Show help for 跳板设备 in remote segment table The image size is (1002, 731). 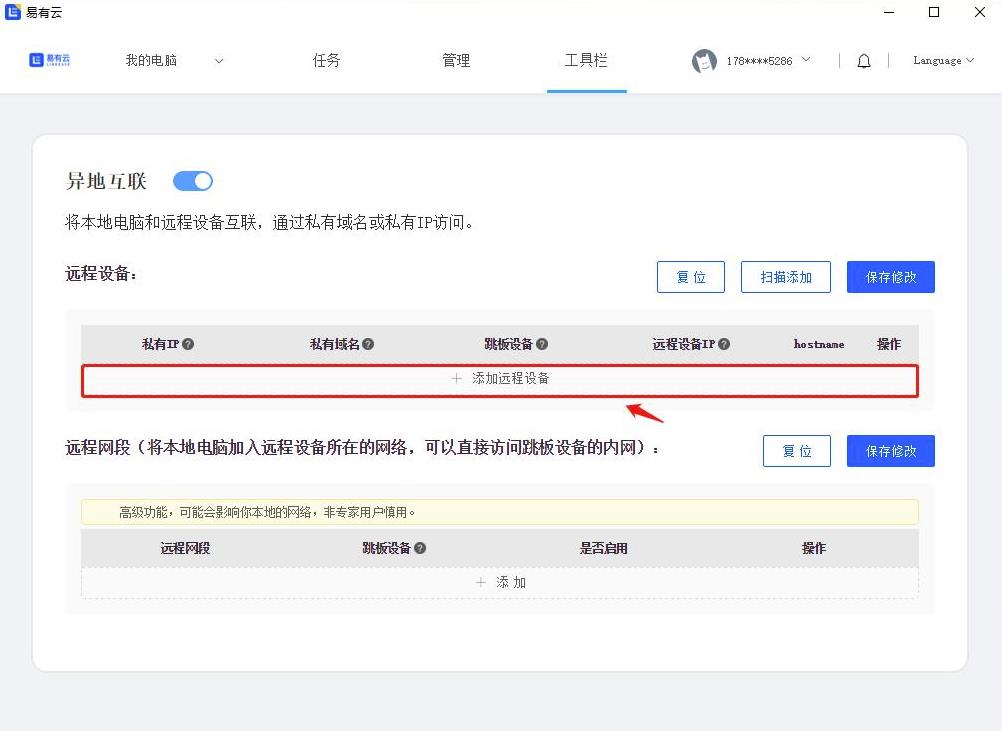(420, 548)
